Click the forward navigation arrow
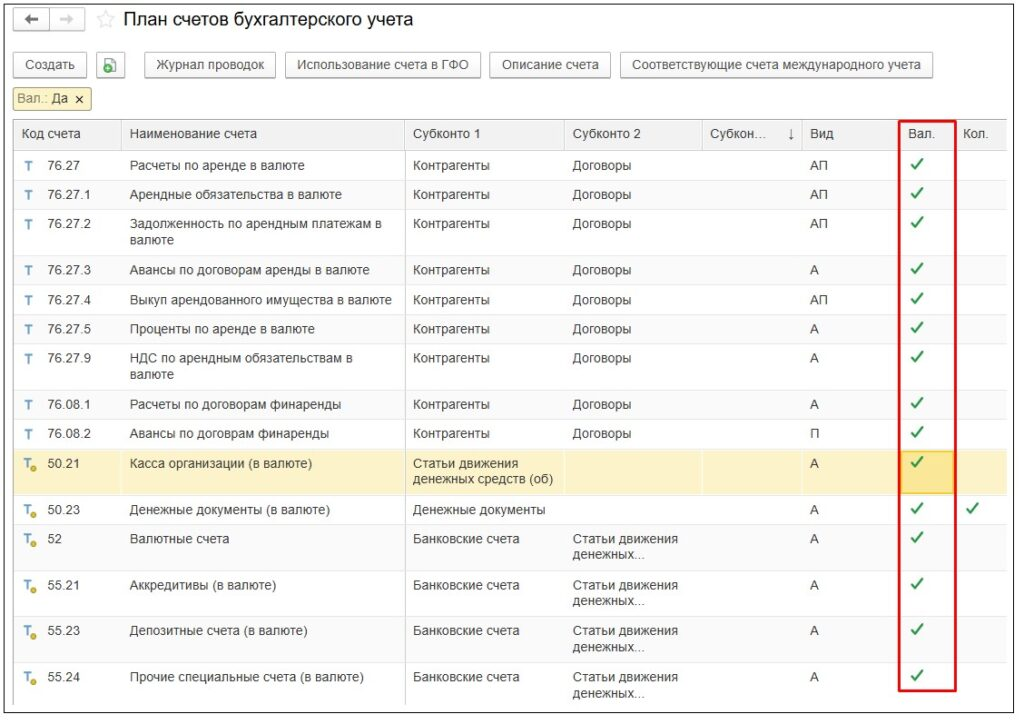 point(66,20)
